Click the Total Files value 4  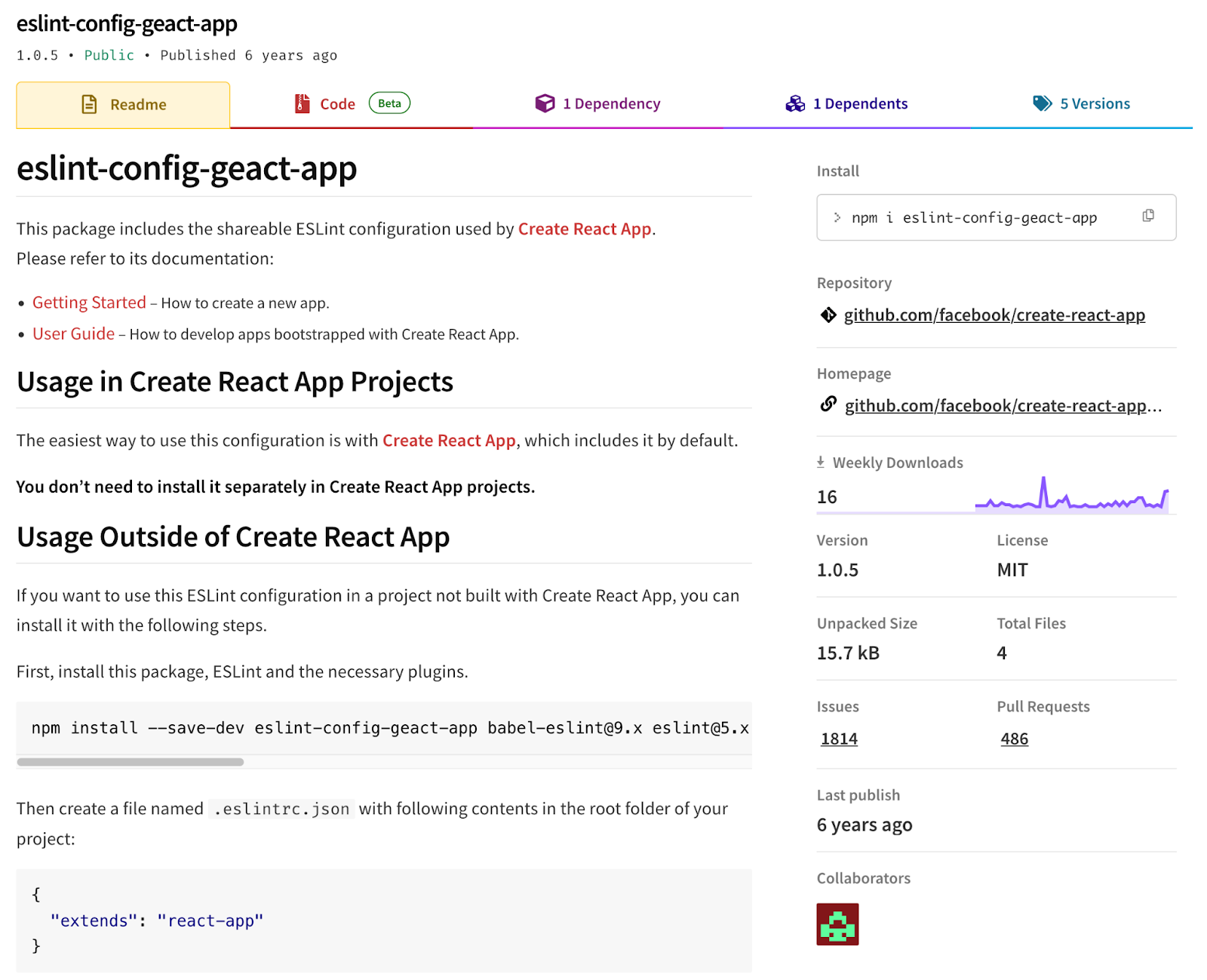point(1002,653)
